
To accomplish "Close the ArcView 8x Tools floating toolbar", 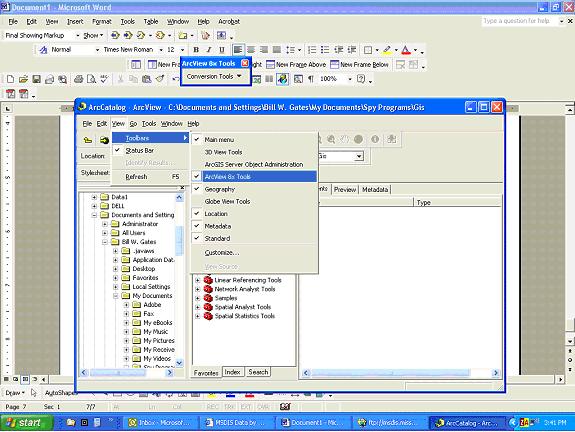I will pyautogui.click(x=245, y=63).
